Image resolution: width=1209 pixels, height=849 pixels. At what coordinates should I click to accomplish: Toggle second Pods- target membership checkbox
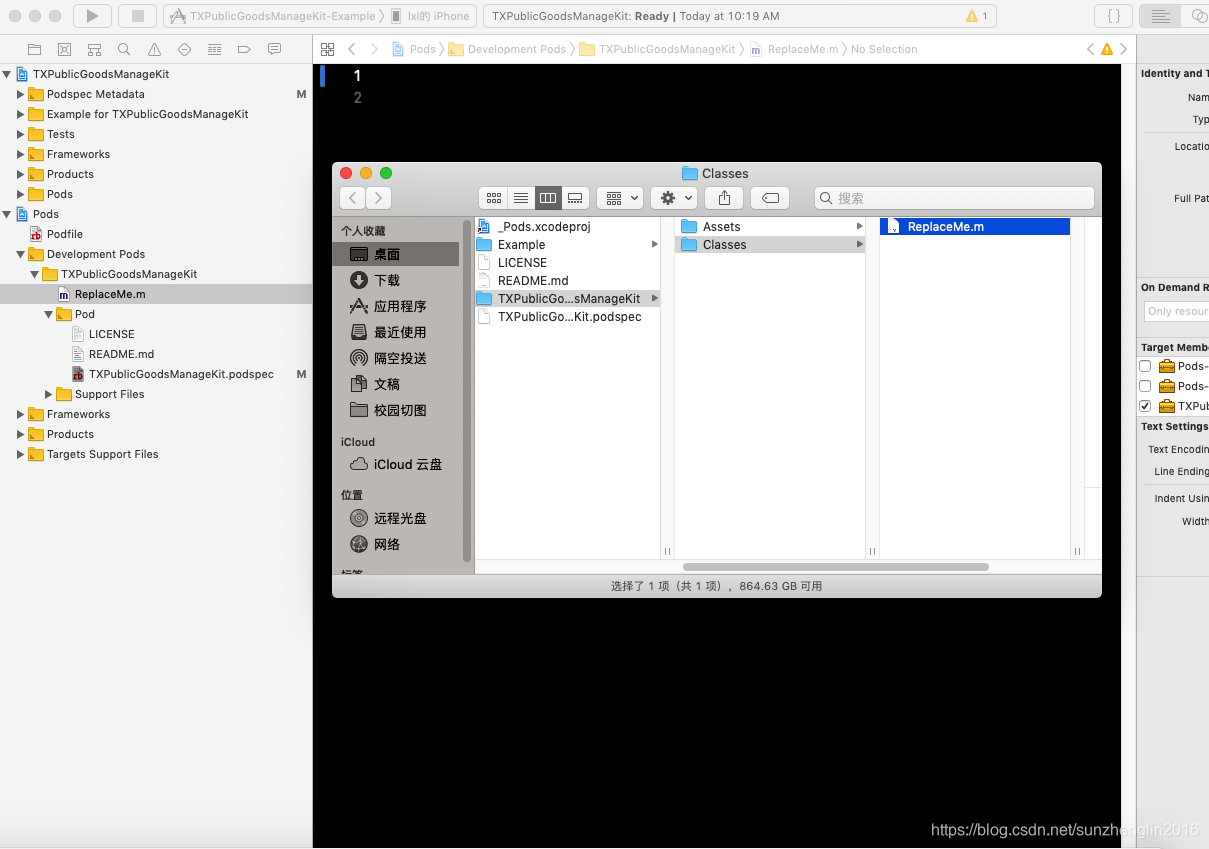coord(1145,386)
